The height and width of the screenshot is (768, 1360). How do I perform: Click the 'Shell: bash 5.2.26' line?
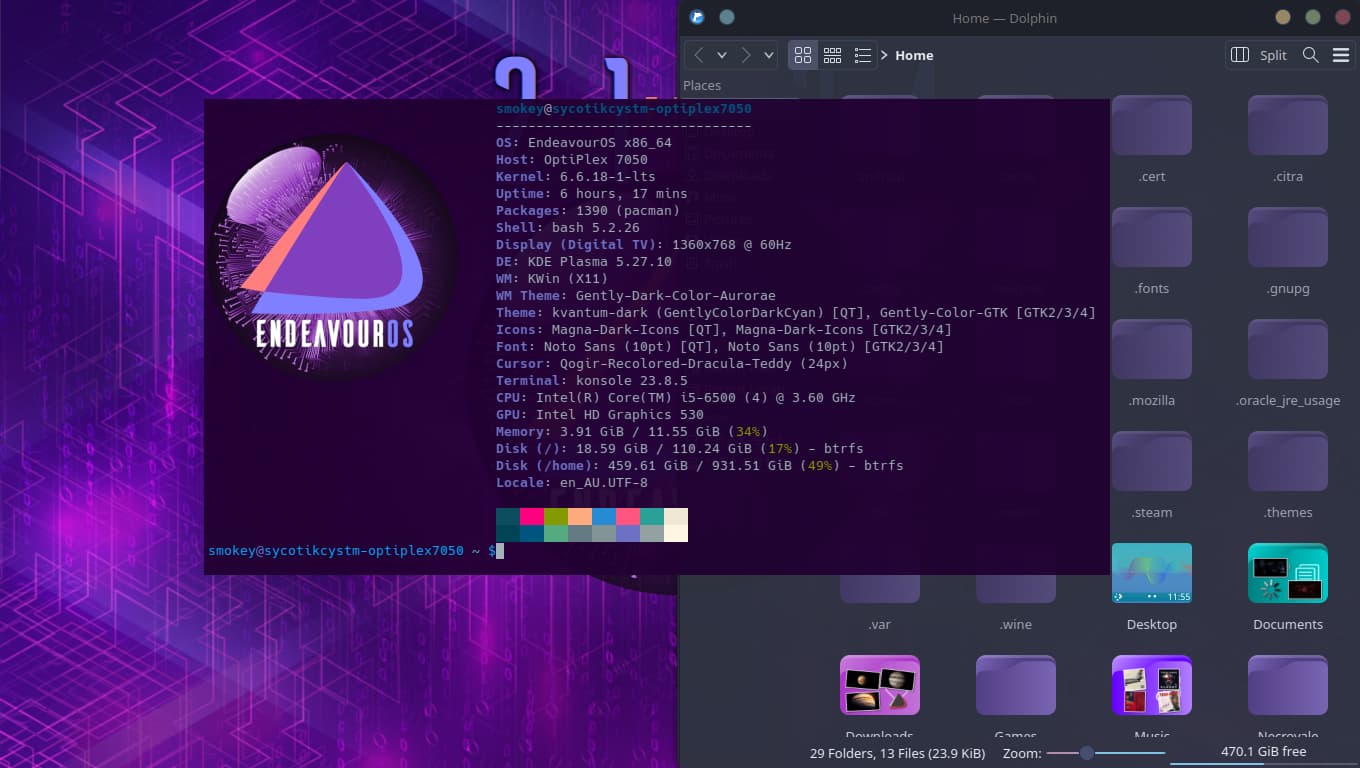click(568, 228)
